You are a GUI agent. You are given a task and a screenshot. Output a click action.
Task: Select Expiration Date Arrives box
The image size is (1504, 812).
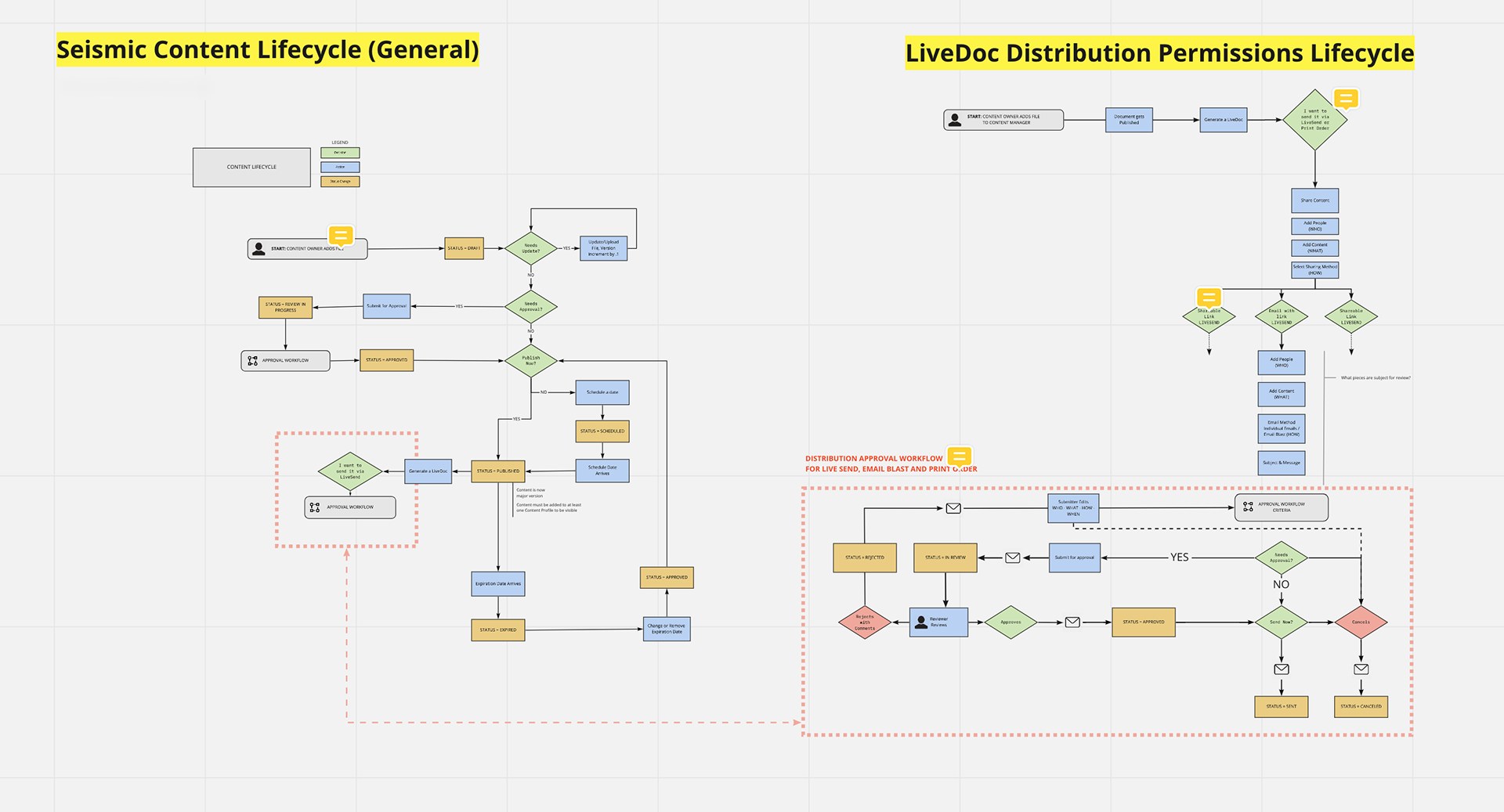(x=498, y=584)
